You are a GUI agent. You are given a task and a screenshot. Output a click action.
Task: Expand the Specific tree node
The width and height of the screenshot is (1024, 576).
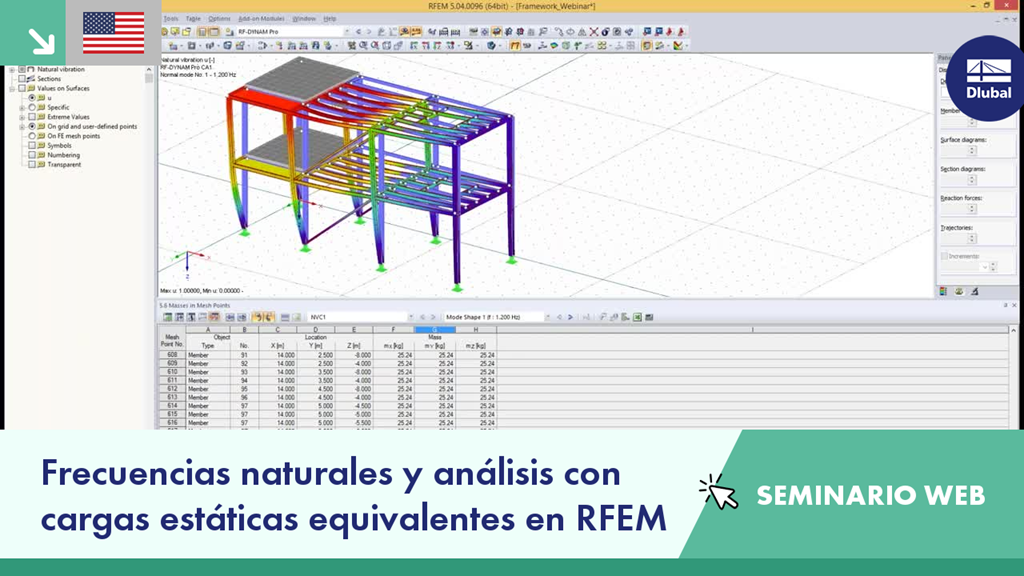[22, 107]
